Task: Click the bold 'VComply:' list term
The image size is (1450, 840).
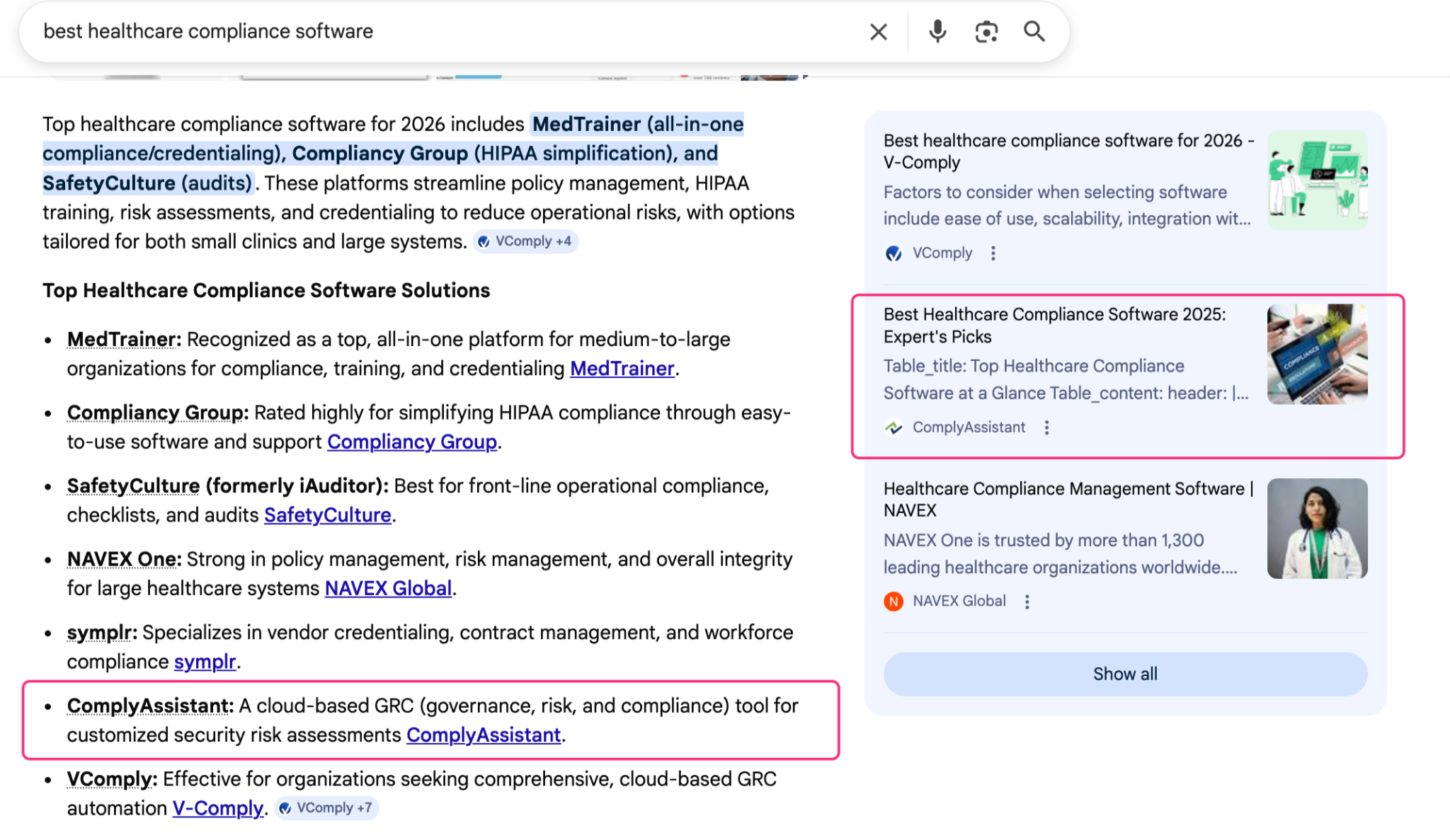Action: tap(112, 779)
